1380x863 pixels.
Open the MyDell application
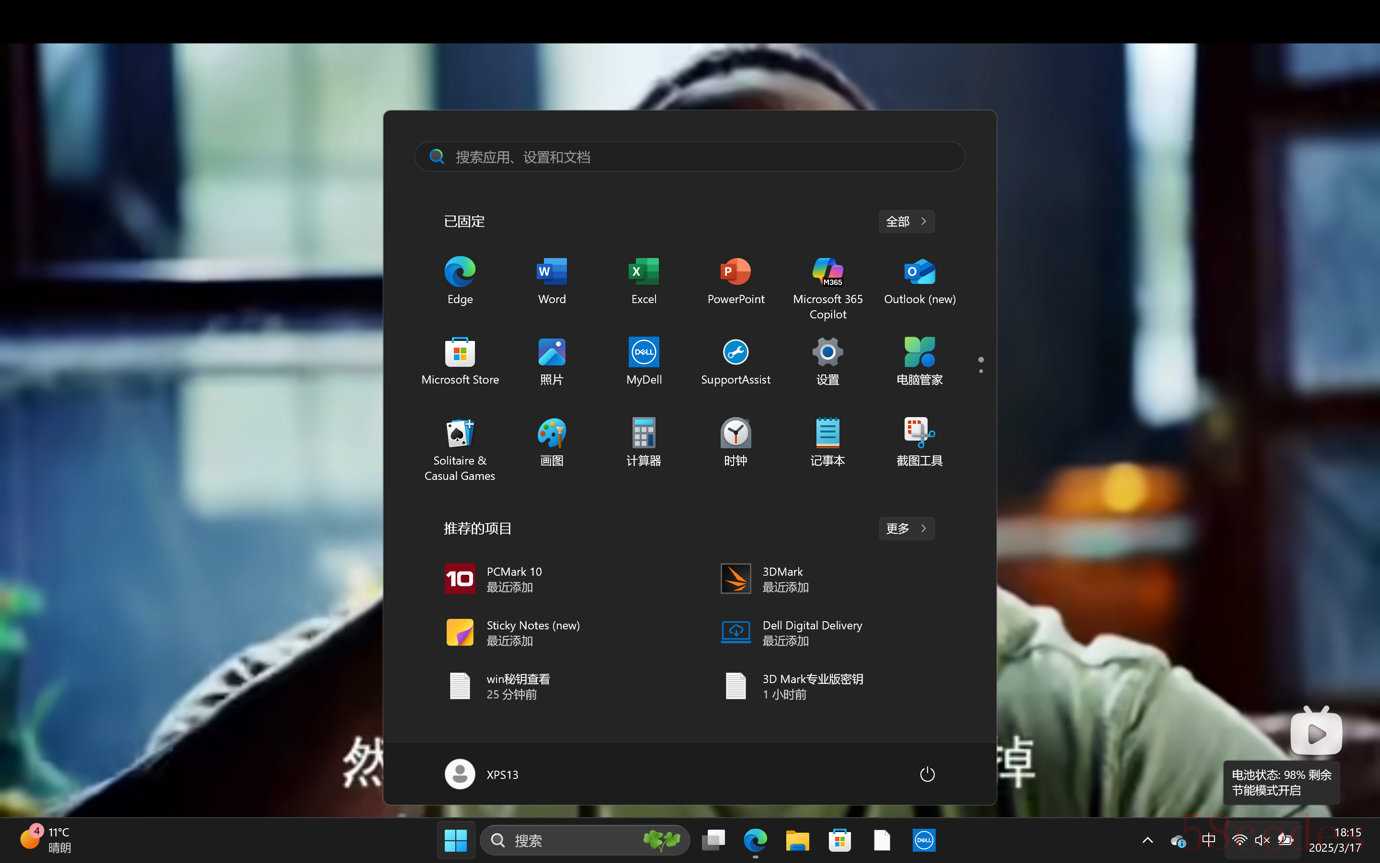pyautogui.click(x=644, y=361)
